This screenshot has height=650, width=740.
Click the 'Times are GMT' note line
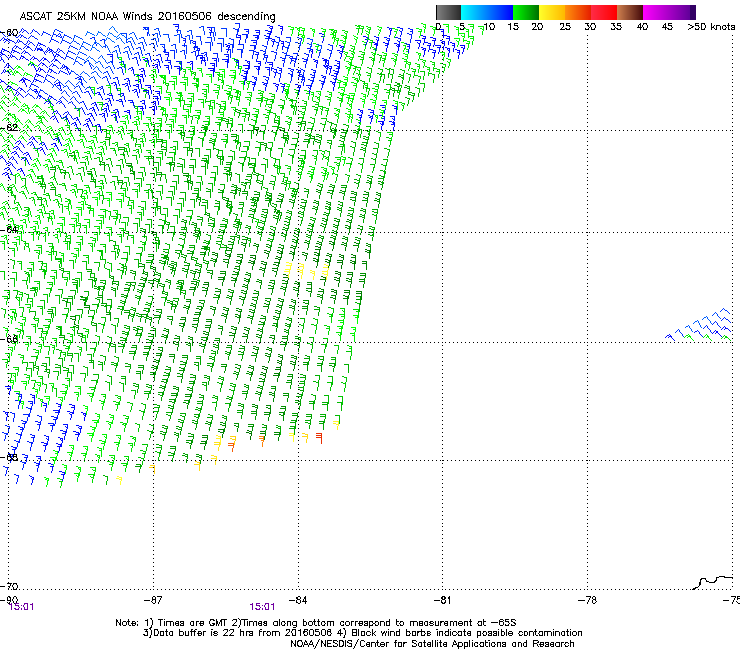pyautogui.click(x=316, y=623)
